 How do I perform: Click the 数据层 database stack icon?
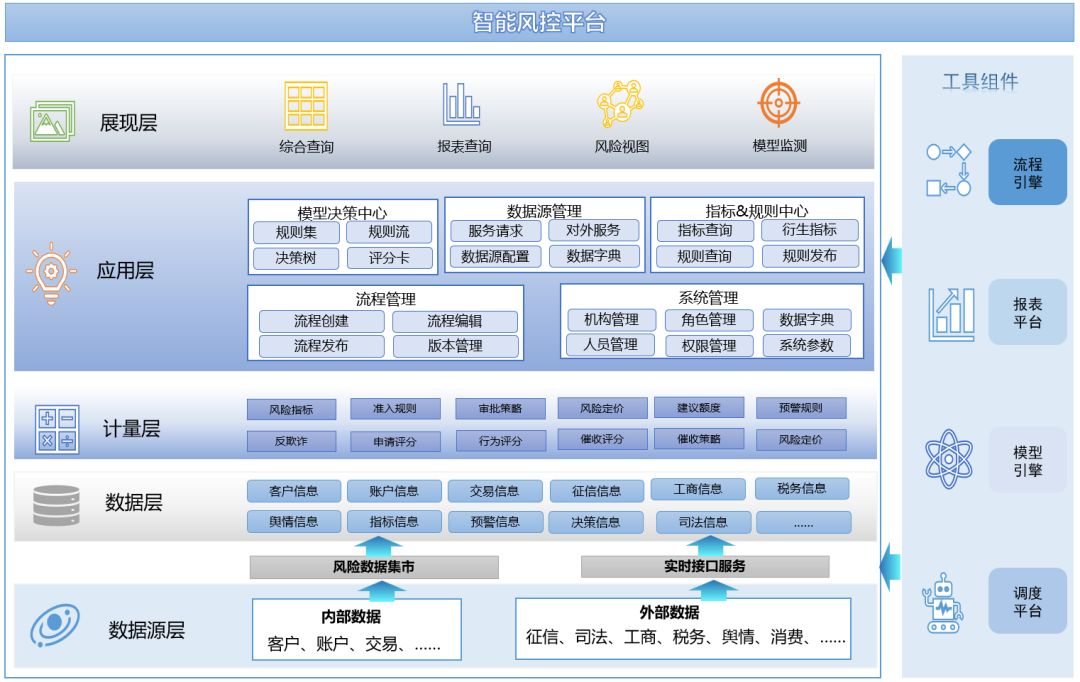pos(56,505)
